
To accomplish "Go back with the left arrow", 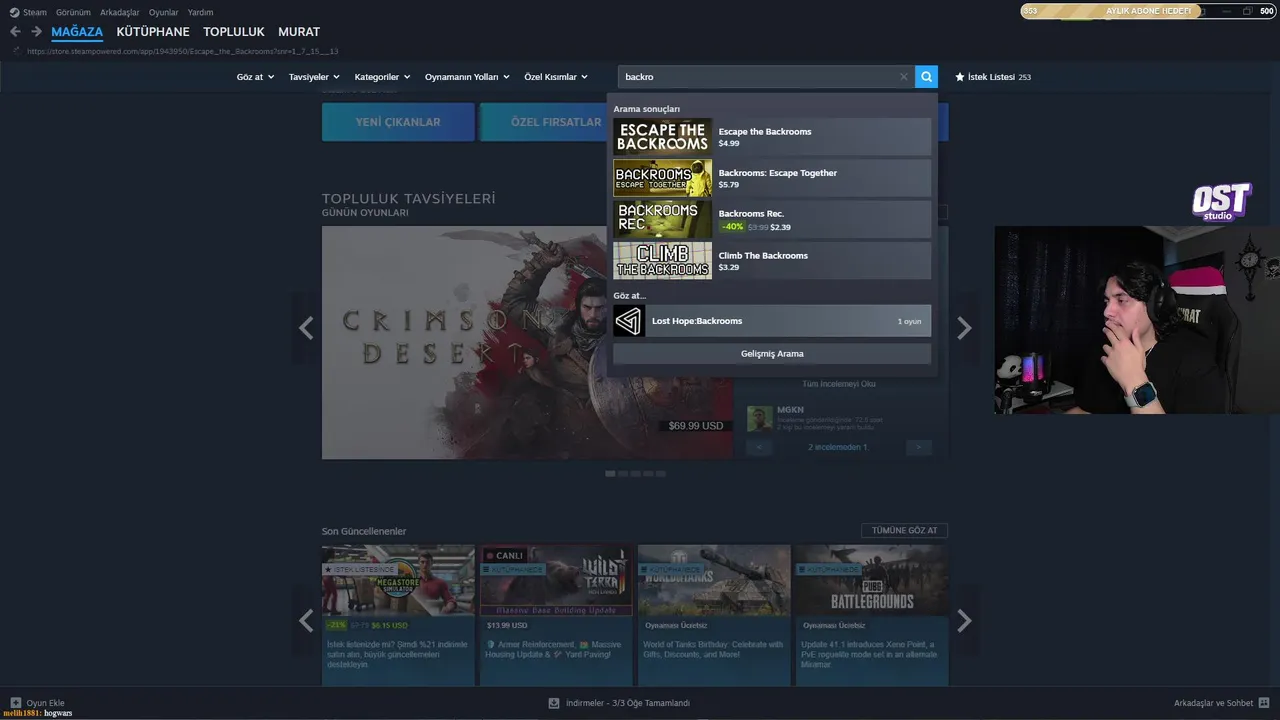I will 15,32.
